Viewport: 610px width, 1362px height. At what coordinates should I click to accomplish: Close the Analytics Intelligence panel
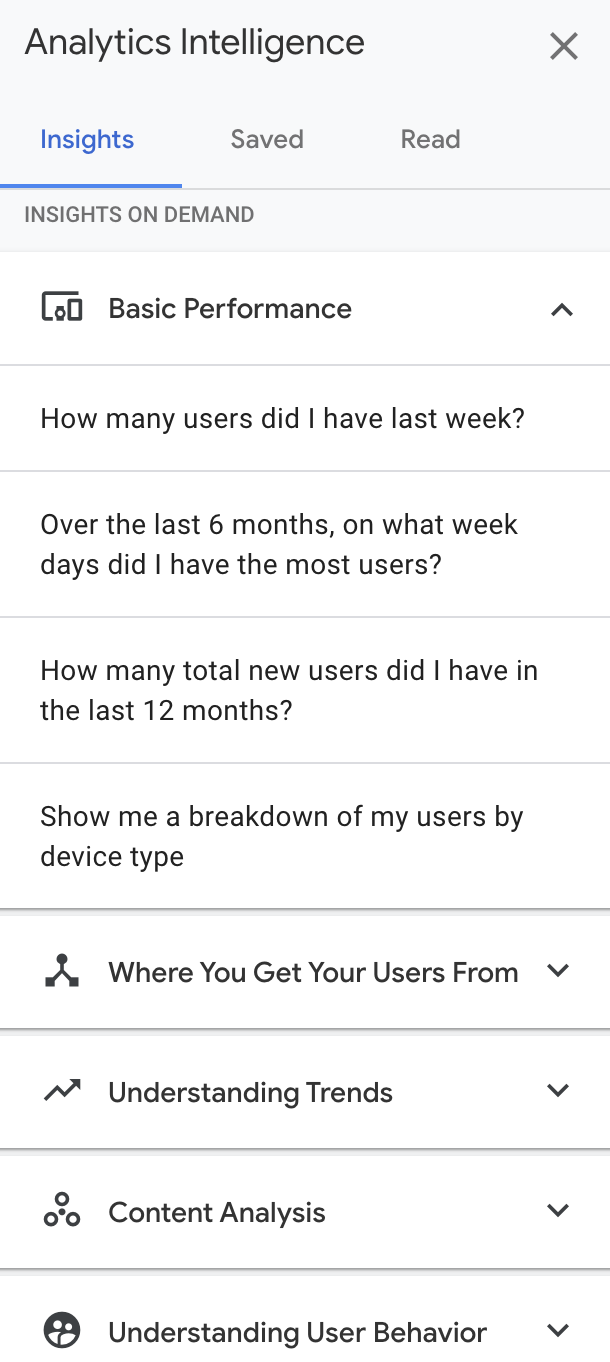click(x=564, y=46)
